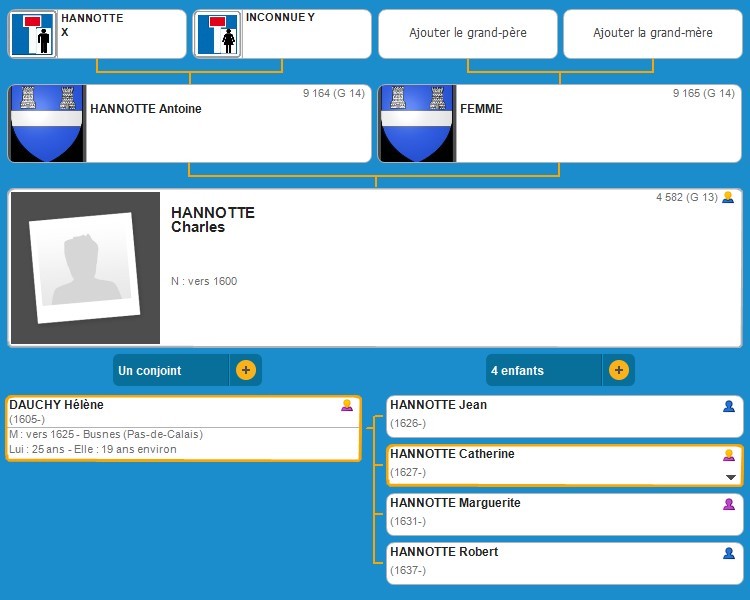
Task: Click plus icon to add a child
Action: pyautogui.click(x=619, y=370)
